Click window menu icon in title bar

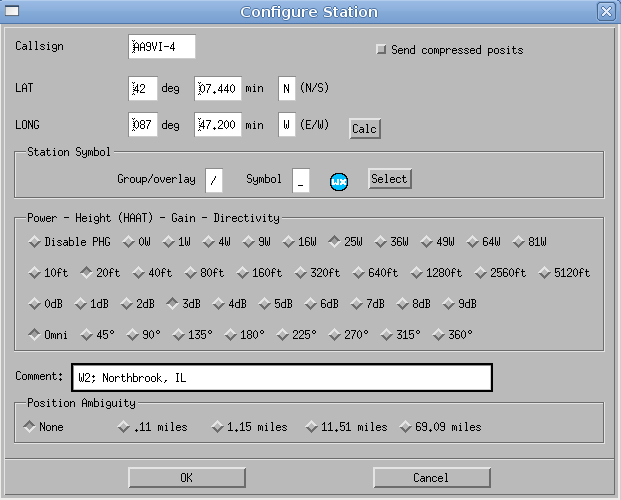tap(12, 12)
